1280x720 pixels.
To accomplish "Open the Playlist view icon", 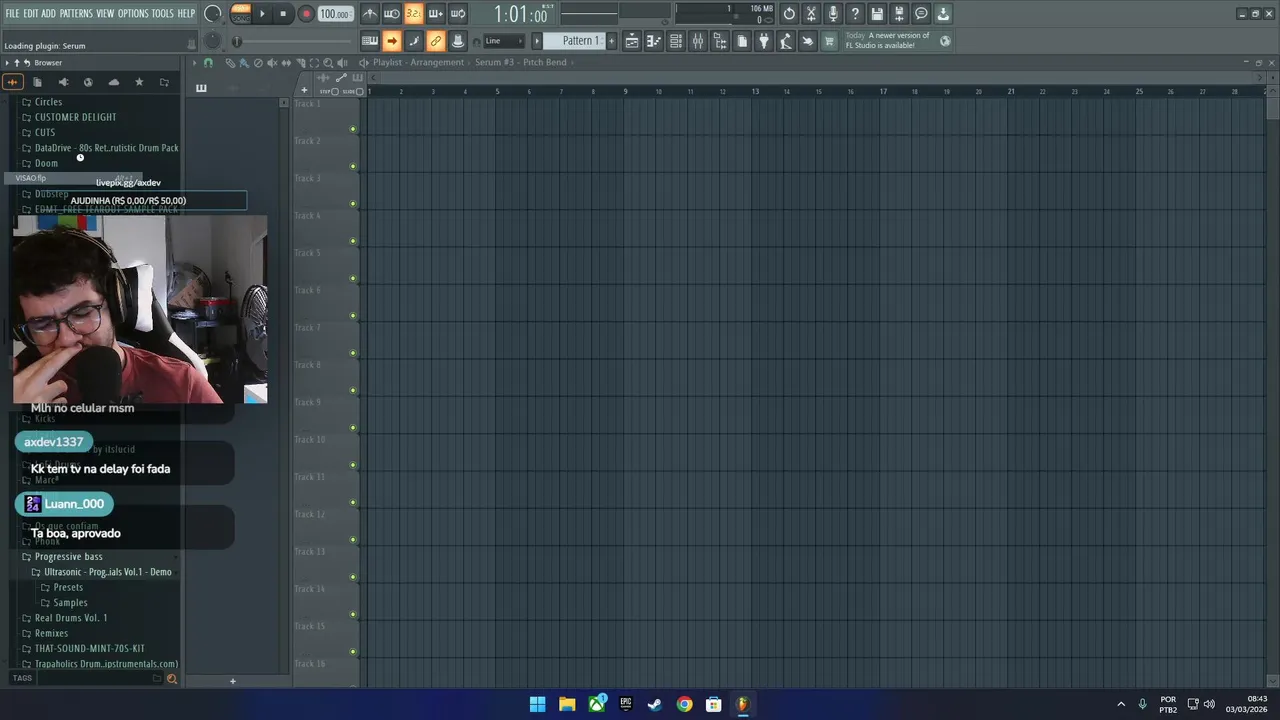I will (632, 41).
